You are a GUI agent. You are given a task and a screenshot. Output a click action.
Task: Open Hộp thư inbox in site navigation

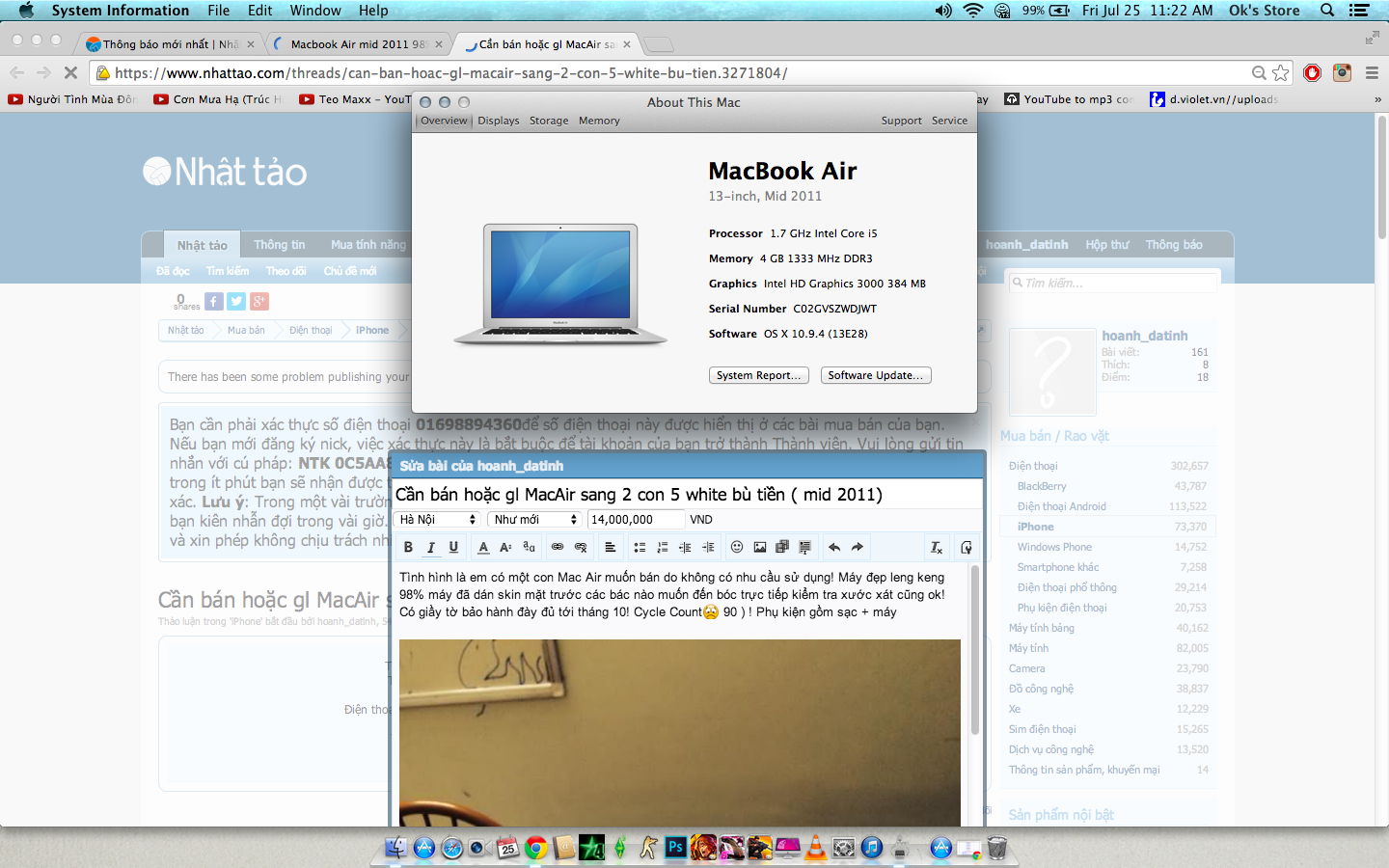pos(1107,245)
